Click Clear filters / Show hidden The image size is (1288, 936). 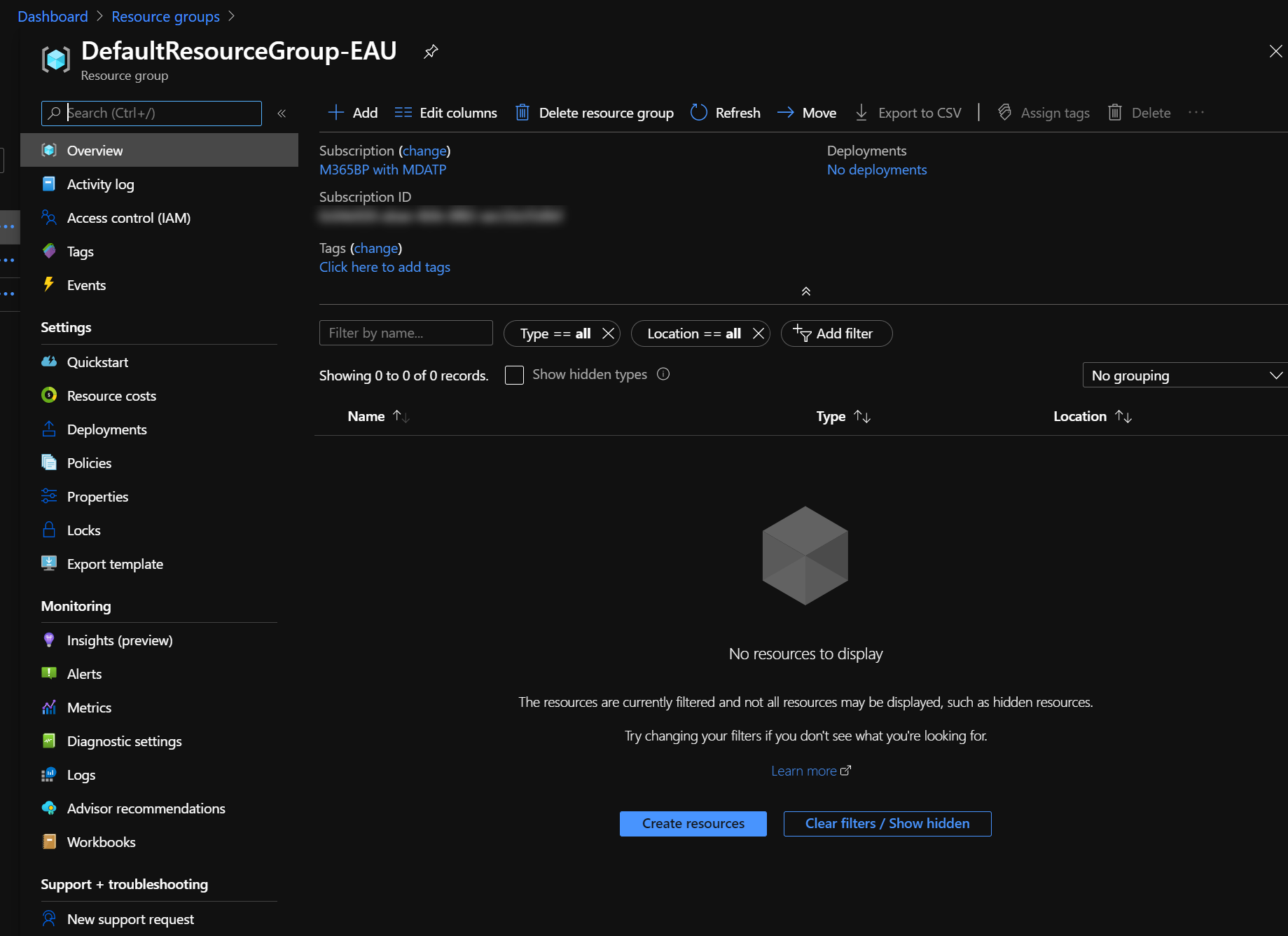(x=887, y=824)
